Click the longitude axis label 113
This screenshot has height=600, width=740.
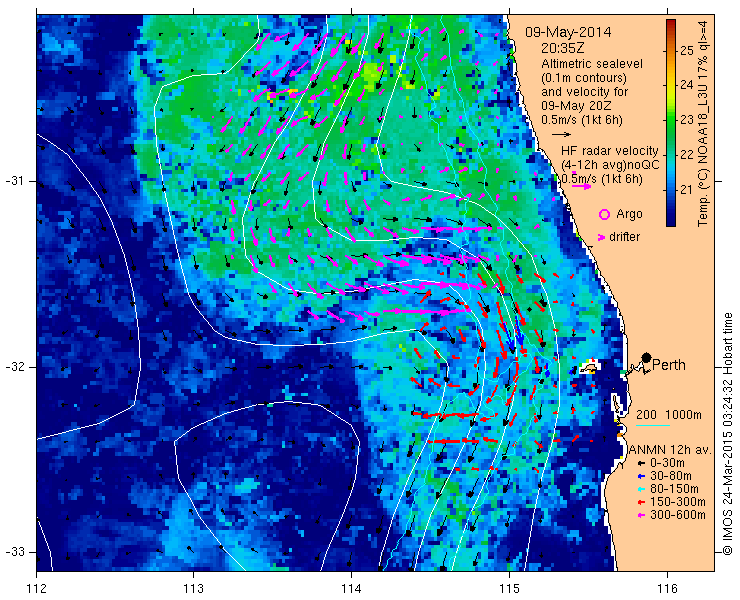tap(193, 589)
